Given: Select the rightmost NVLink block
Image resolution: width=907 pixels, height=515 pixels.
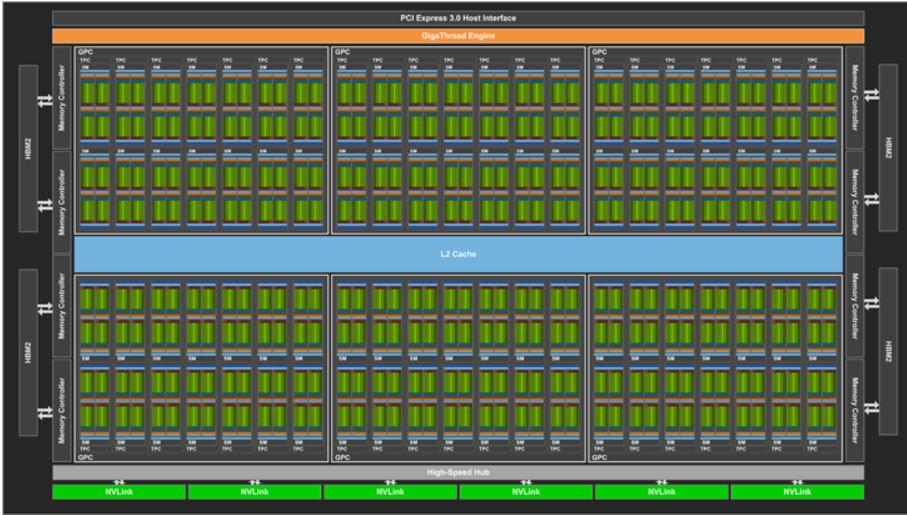Looking at the screenshot, I should tap(797, 491).
